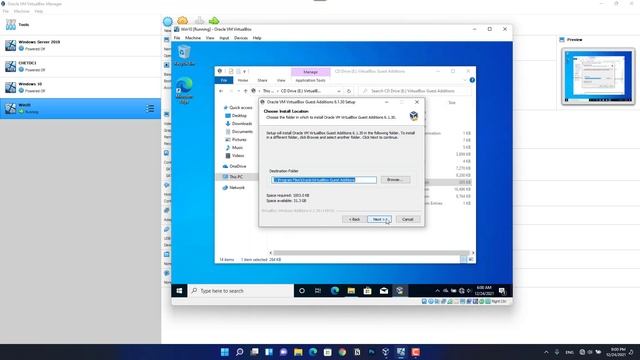Open Documents in Explorer navigation pane
This screenshot has height=360, width=640.
(239, 132)
